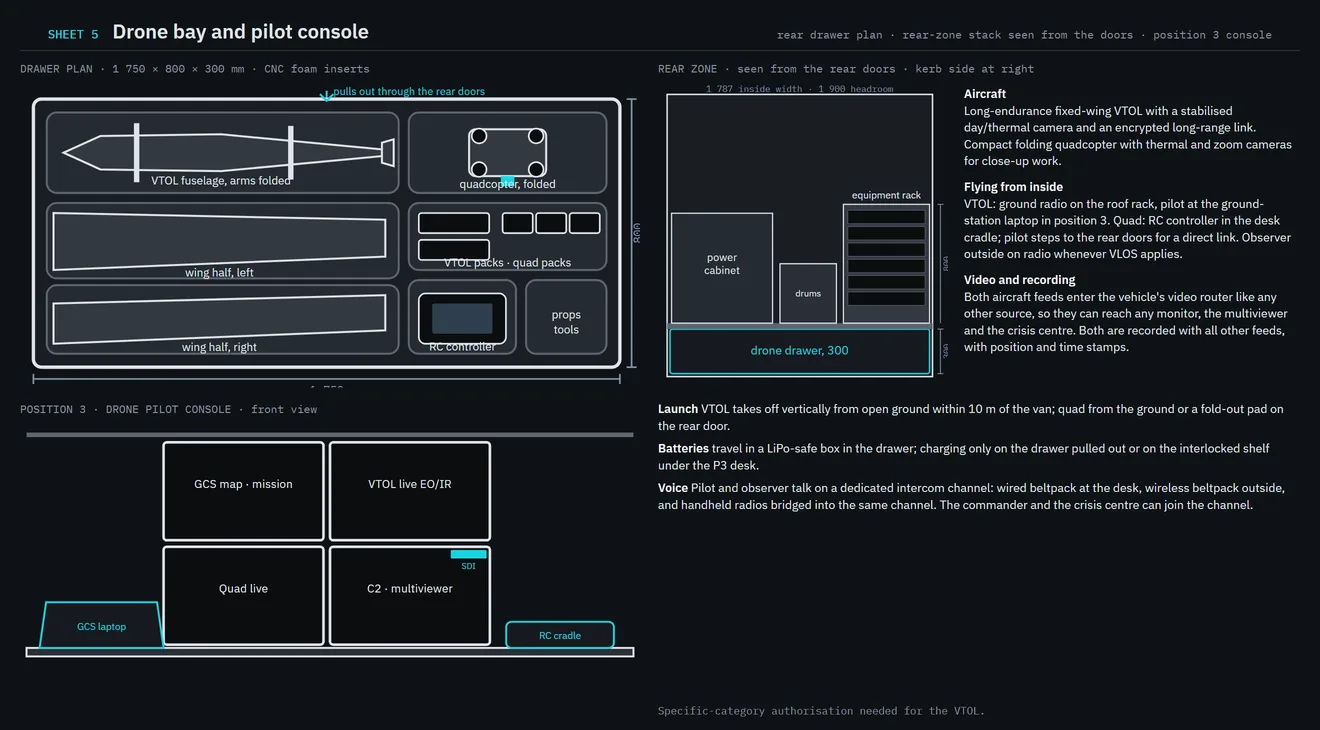1320x730 pixels.
Task: Click the 'Specific-category authorisation needed' footnote
Action: tap(821, 711)
